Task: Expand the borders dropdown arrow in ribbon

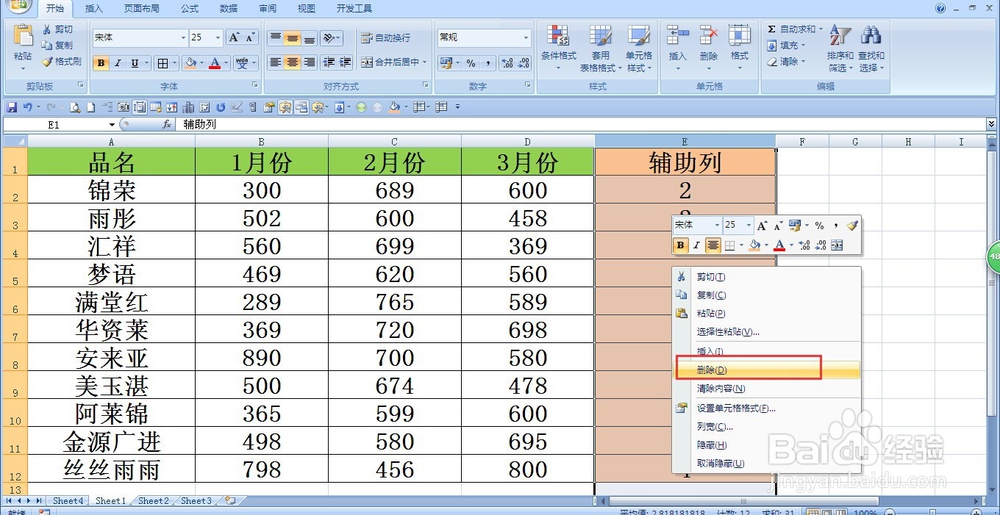Action: (x=175, y=63)
